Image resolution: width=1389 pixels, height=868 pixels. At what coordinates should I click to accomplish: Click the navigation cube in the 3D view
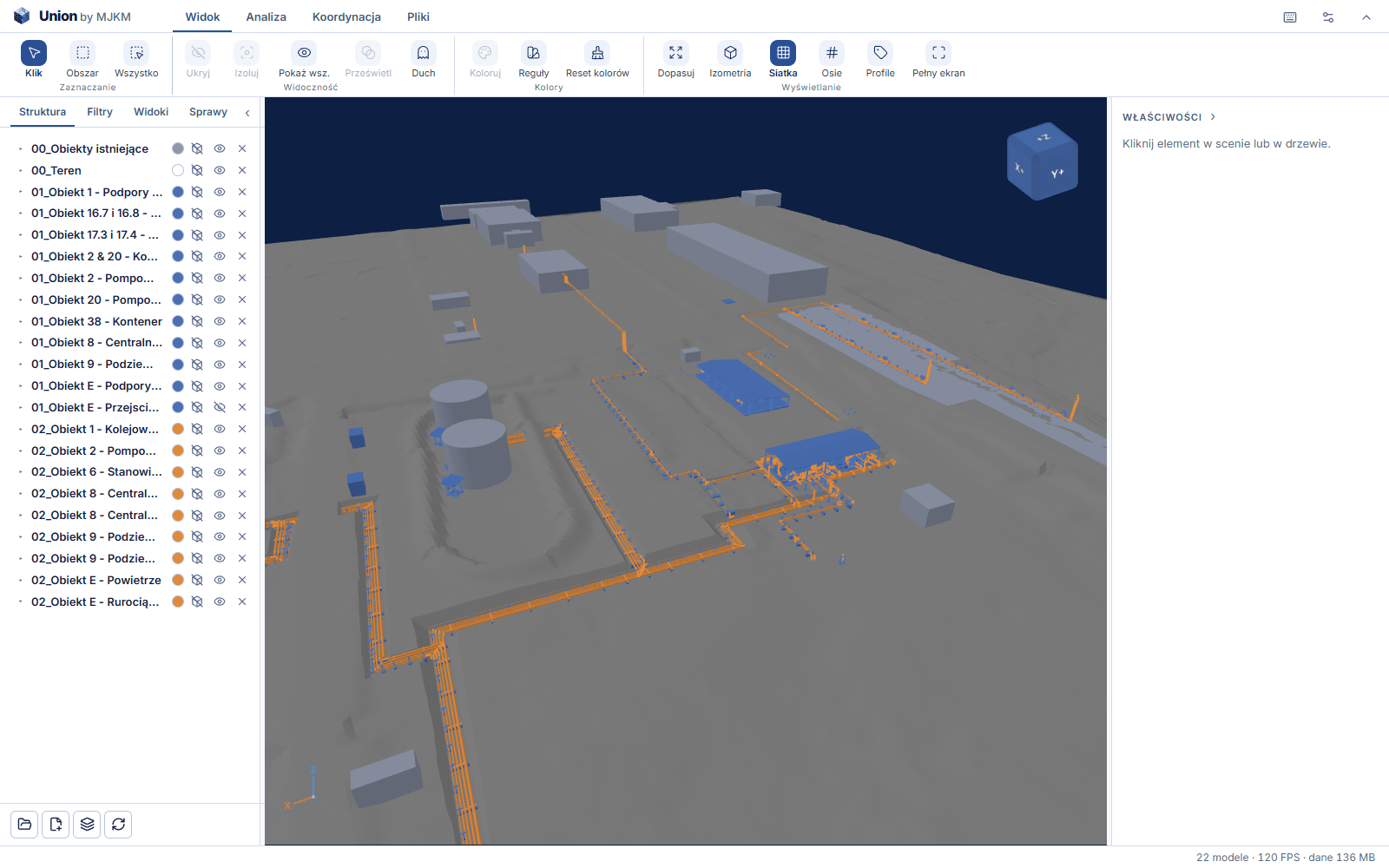point(1042,161)
